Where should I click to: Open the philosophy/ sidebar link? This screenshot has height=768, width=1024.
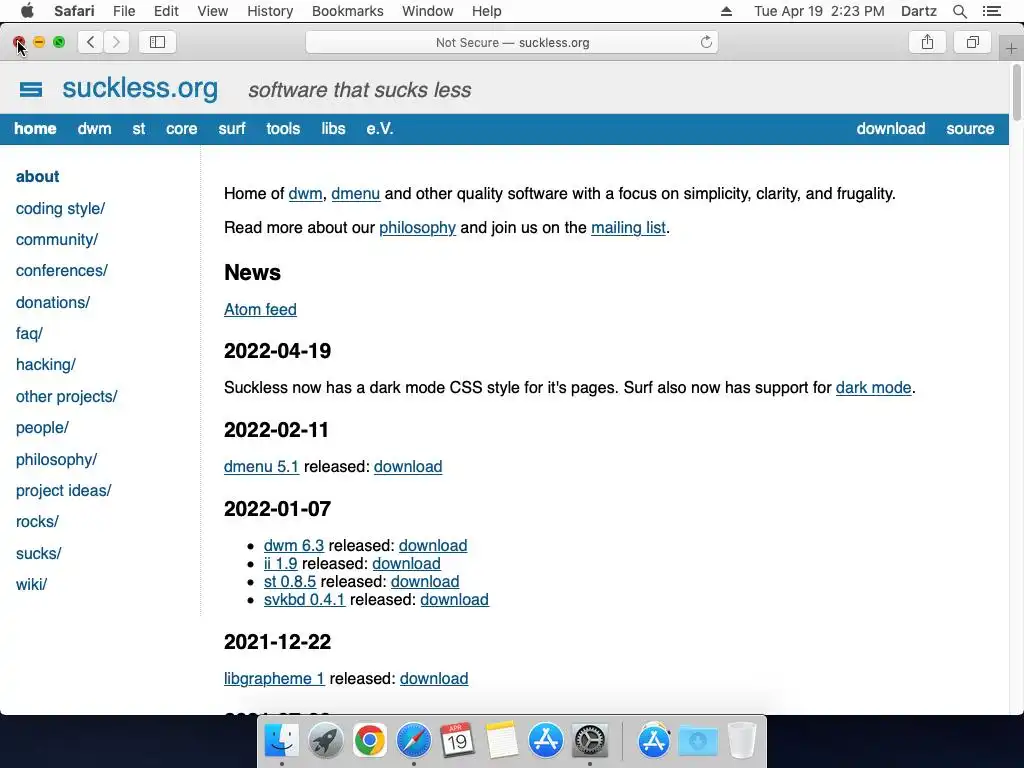[56, 459]
